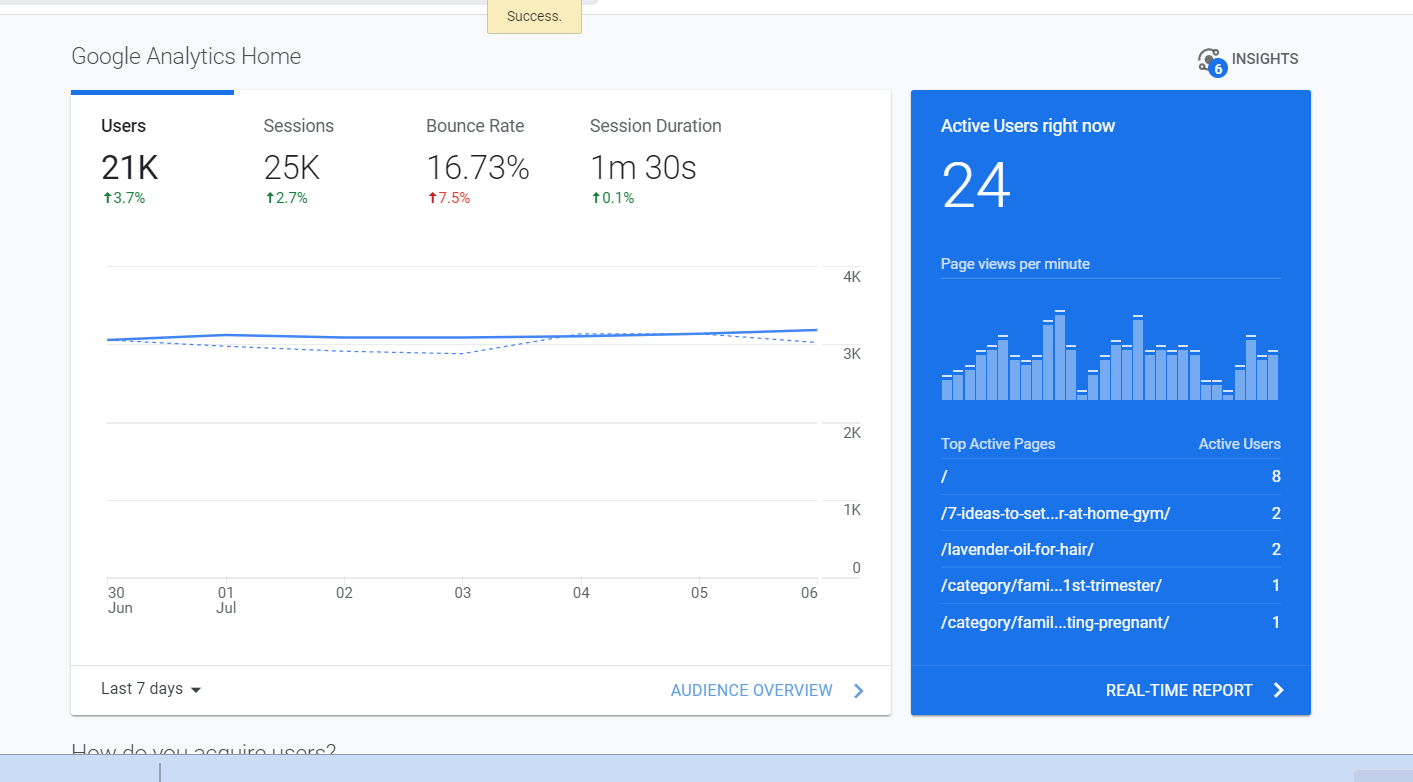Open the 1st-trimester category page row

coord(1050,585)
